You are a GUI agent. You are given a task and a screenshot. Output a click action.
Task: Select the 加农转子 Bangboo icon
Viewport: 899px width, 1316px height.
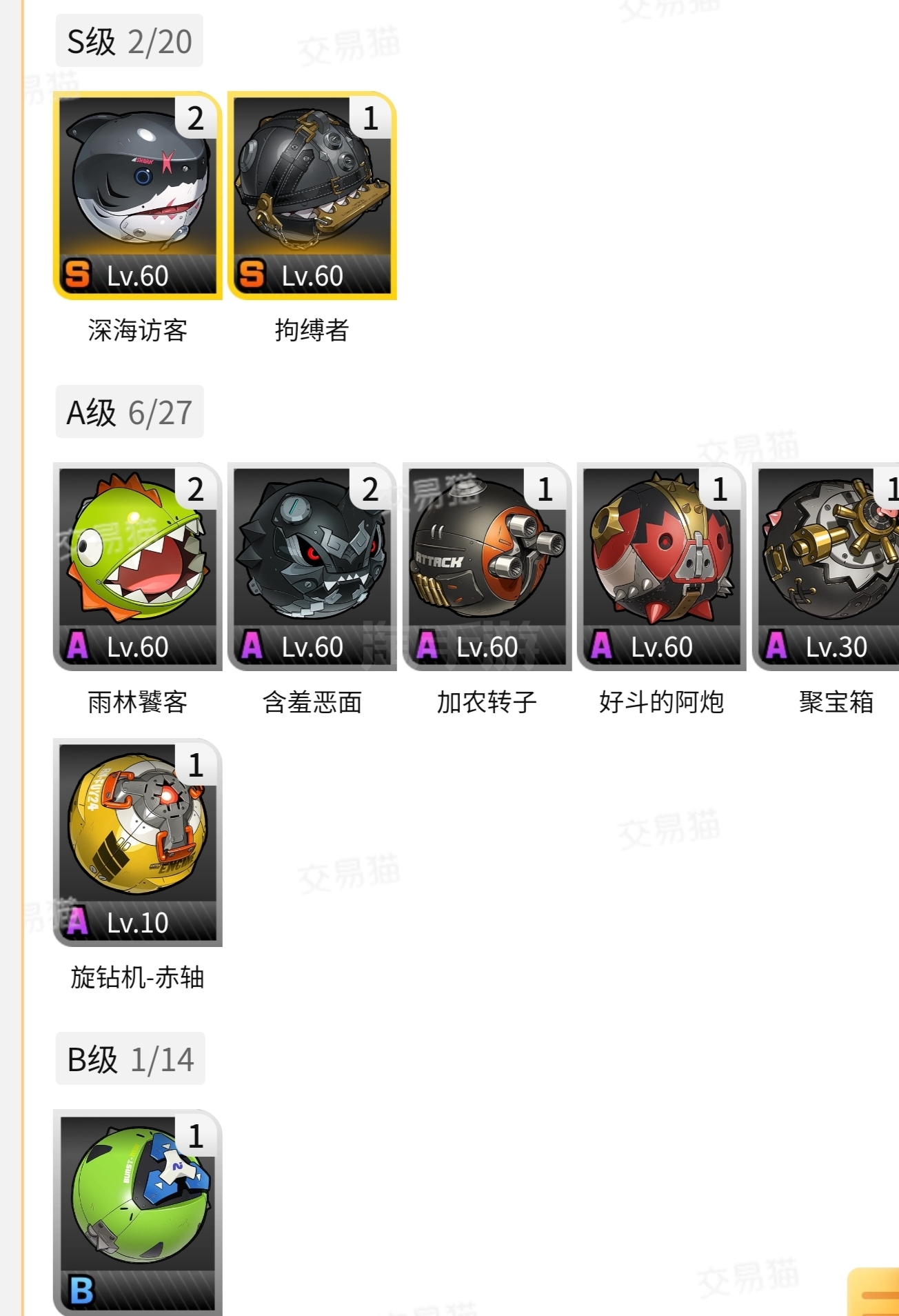(487, 566)
